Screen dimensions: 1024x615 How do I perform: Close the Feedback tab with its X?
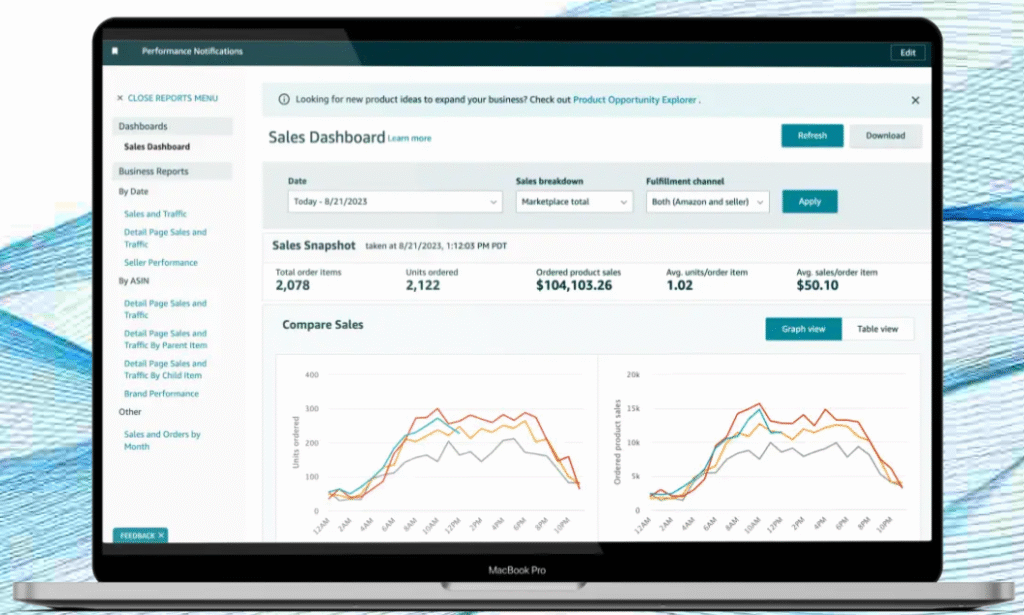(x=161, y=535)
